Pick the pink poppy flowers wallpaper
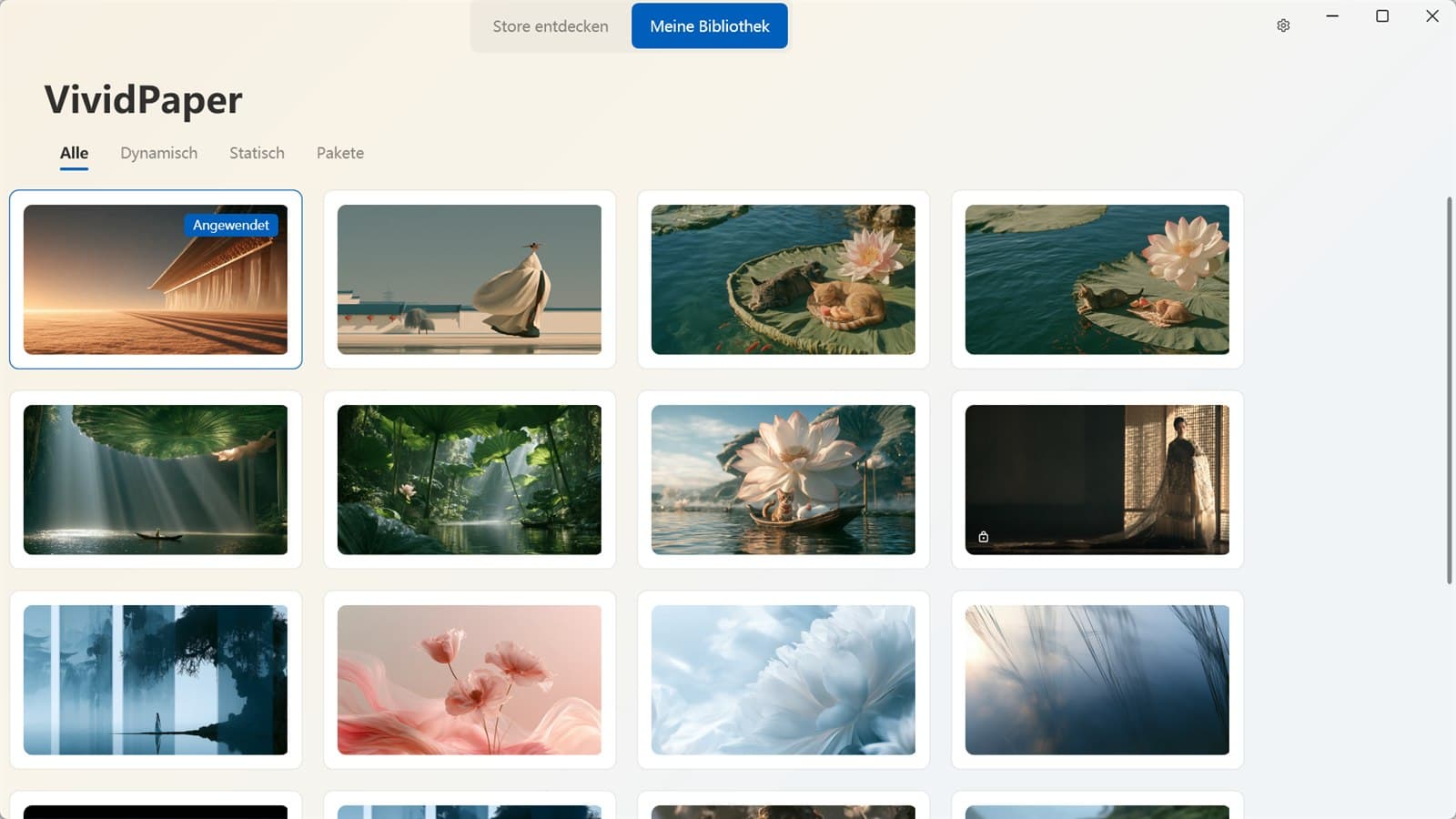 coord(470,680)
